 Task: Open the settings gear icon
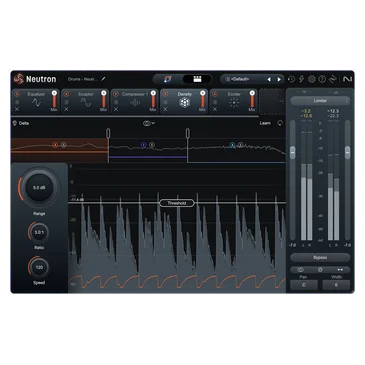coord(312,79)
